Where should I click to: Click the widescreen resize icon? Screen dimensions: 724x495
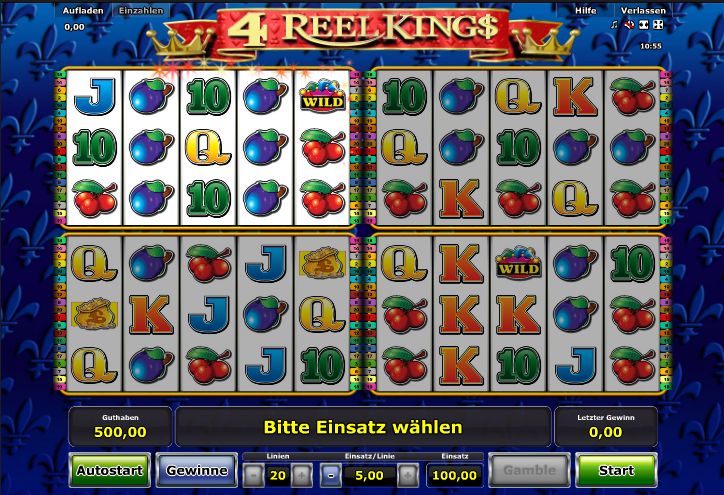click(644, 25)
